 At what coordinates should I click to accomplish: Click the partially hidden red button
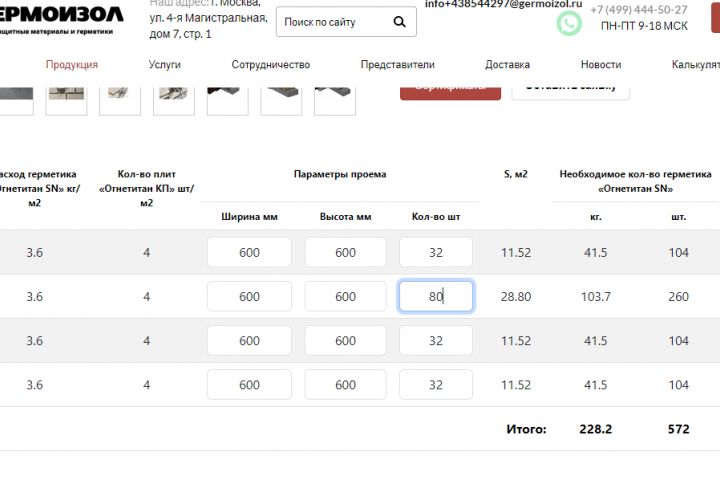pos(450,90)
